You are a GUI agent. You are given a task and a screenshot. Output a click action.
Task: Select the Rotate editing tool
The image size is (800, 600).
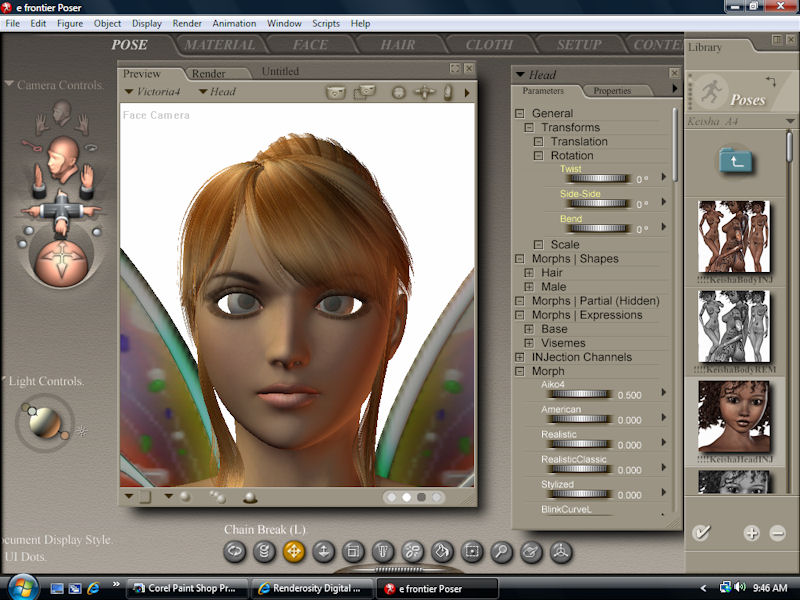click(235, 551)
